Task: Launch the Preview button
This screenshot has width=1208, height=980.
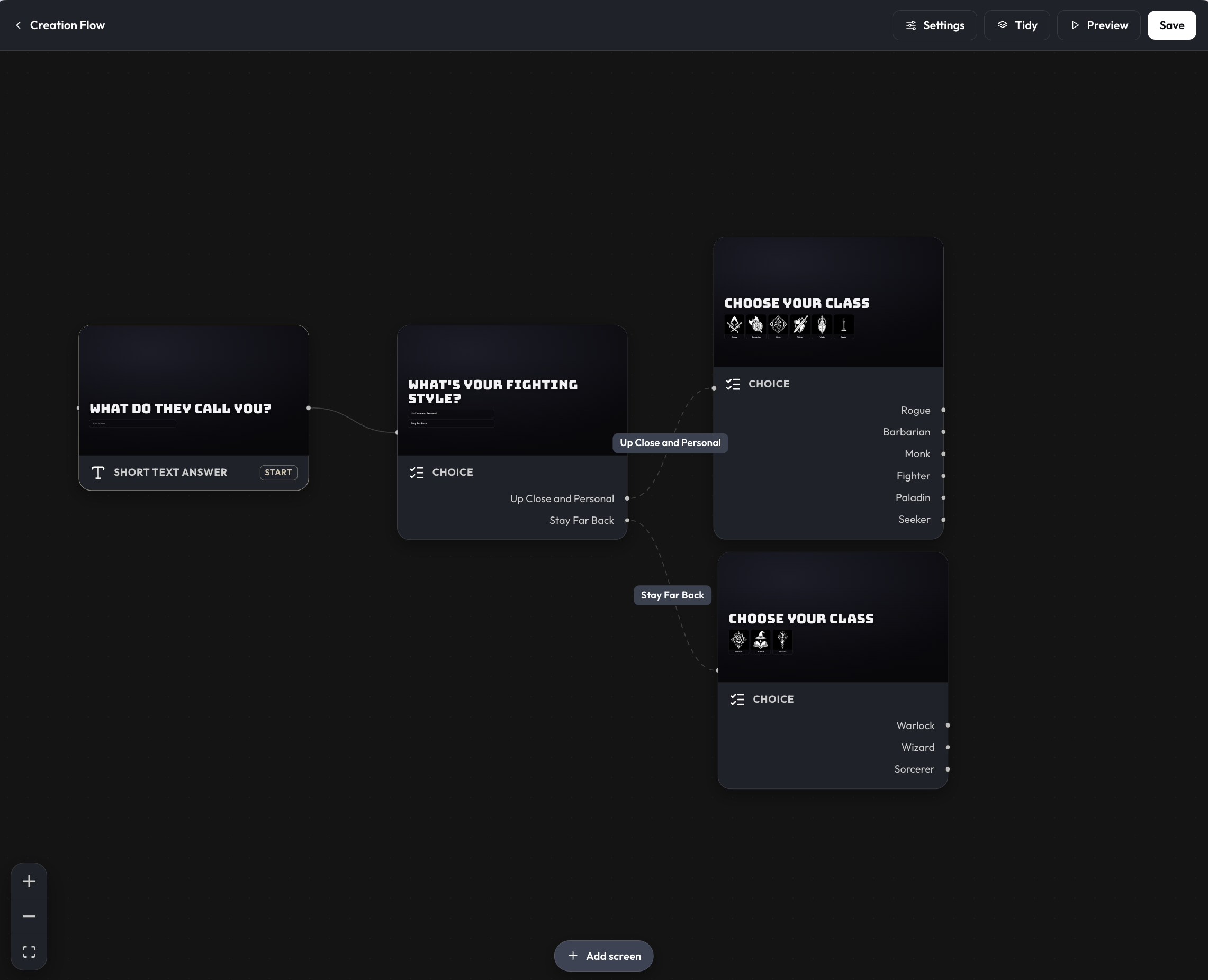Action: coord(1098,25)
